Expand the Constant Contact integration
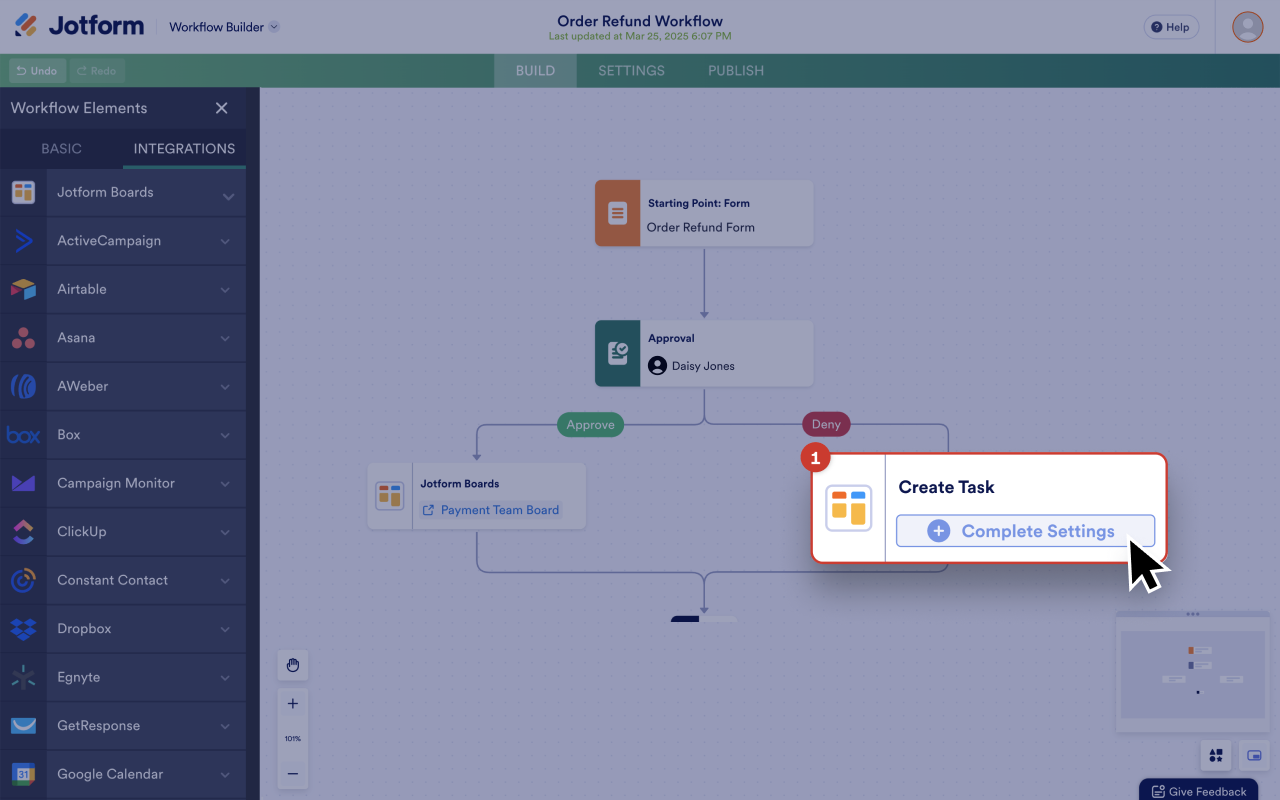This screenshot has height=800, width=1280. (x=226, y=581)
